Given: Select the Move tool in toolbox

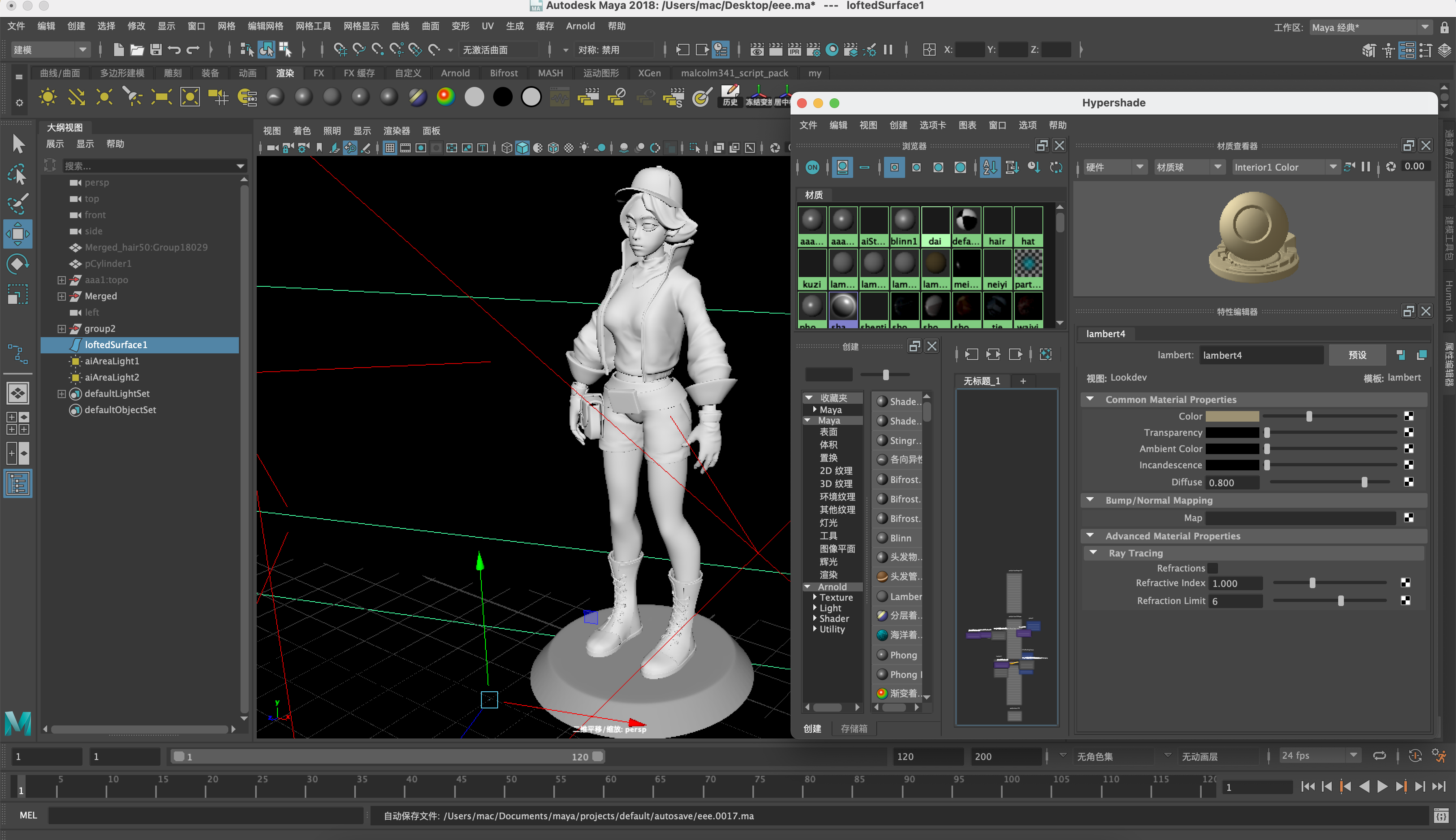Looking at the screenshot, I should [x=18, y=234].
